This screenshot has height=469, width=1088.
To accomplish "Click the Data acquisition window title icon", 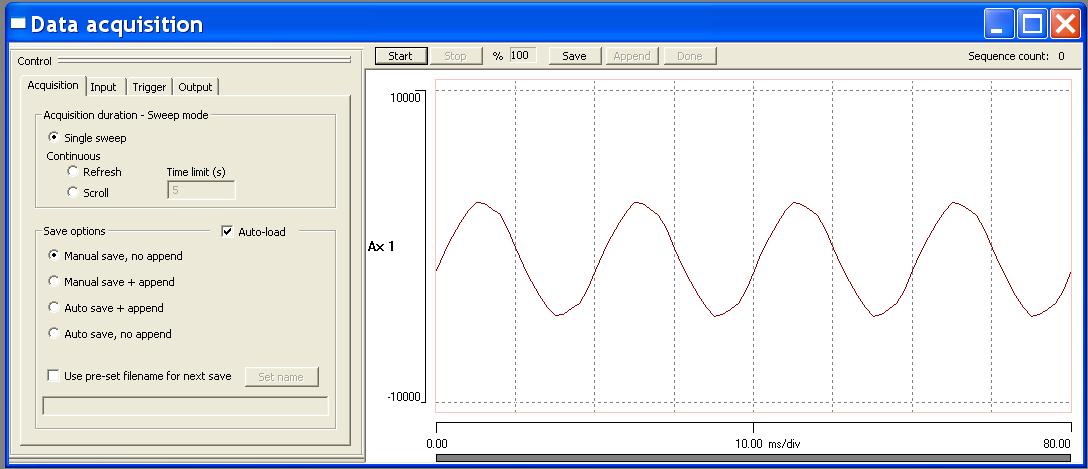I will [x=17, y=24].
